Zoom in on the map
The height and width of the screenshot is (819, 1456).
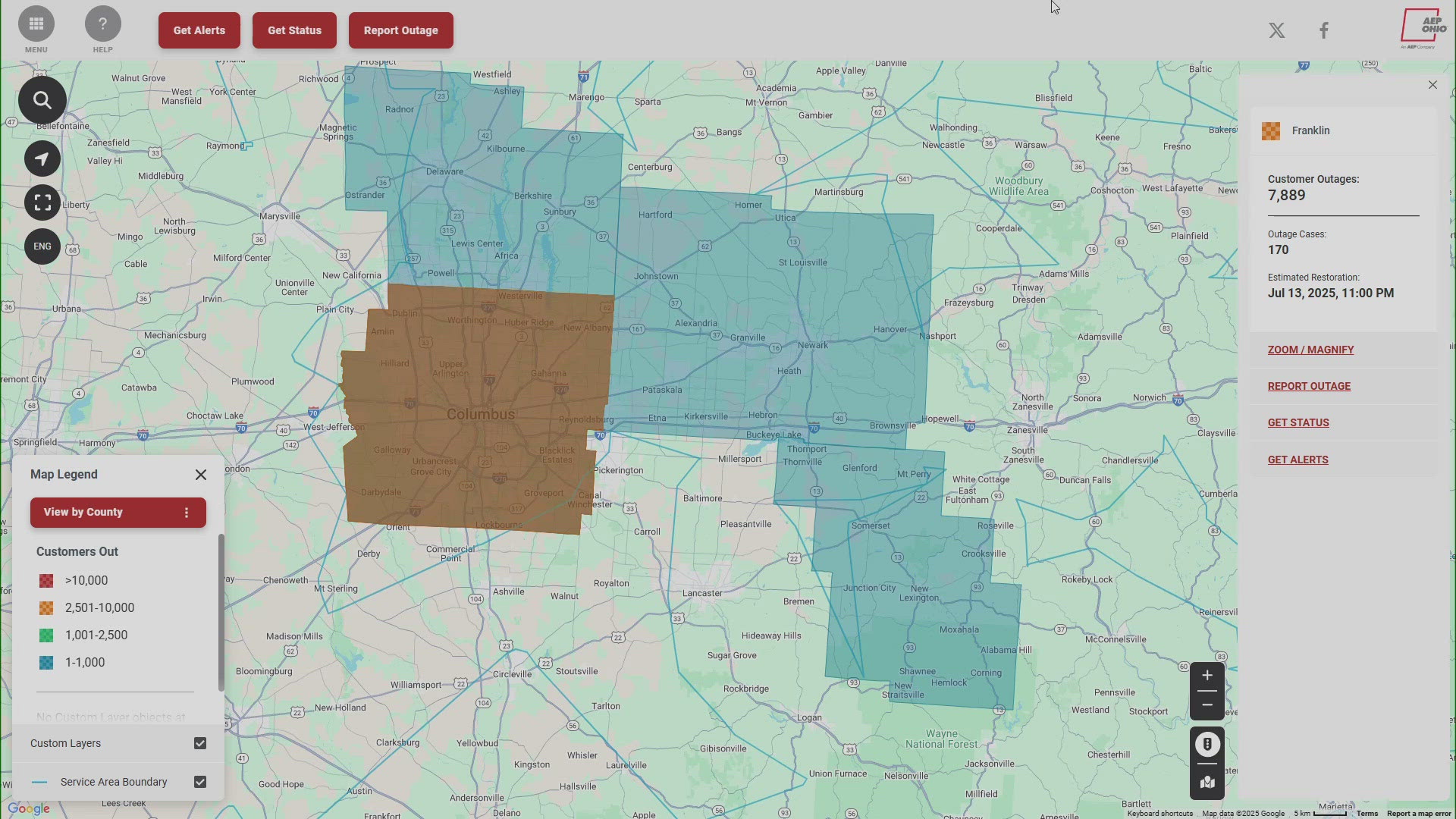pos(1207,676)
